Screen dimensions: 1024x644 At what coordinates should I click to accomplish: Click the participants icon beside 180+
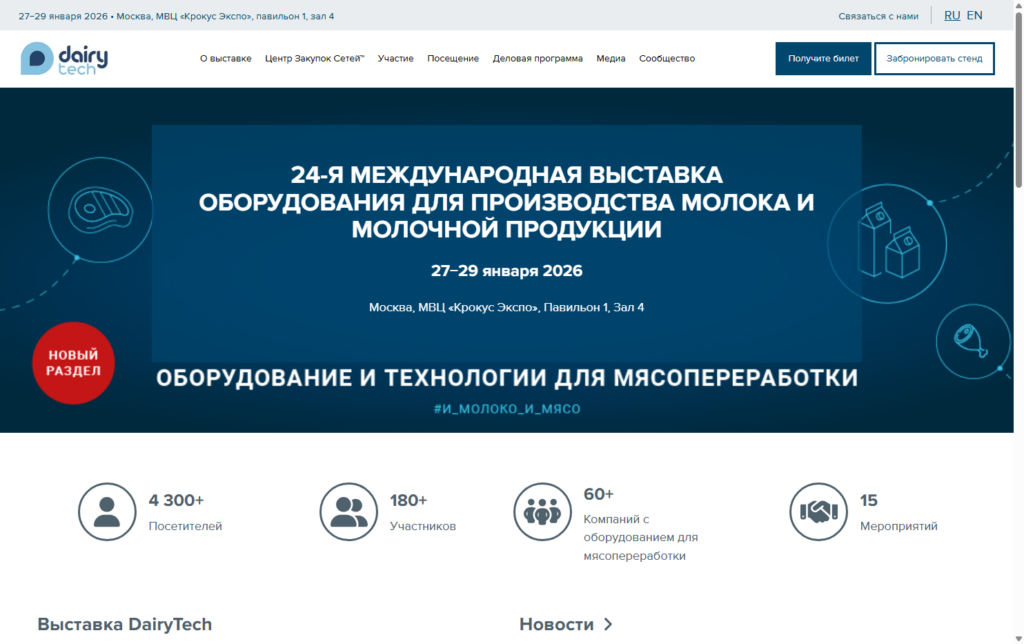pyautogui.click(x=348, y=511)
